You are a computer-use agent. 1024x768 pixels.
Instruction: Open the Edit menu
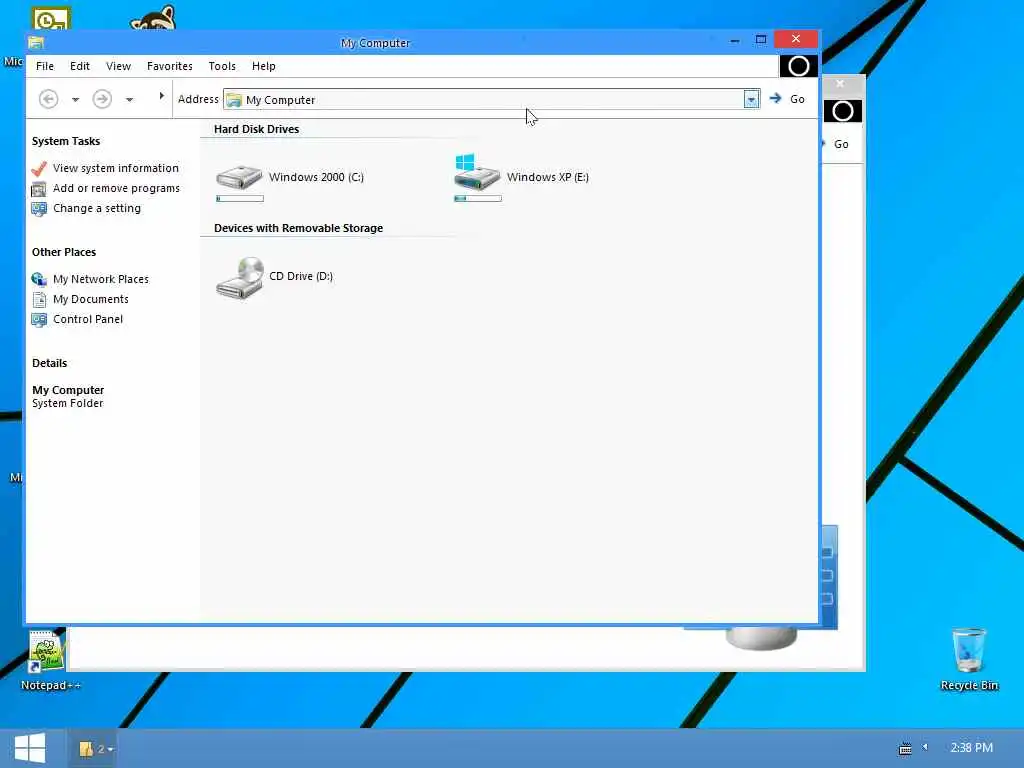point(80,66)
